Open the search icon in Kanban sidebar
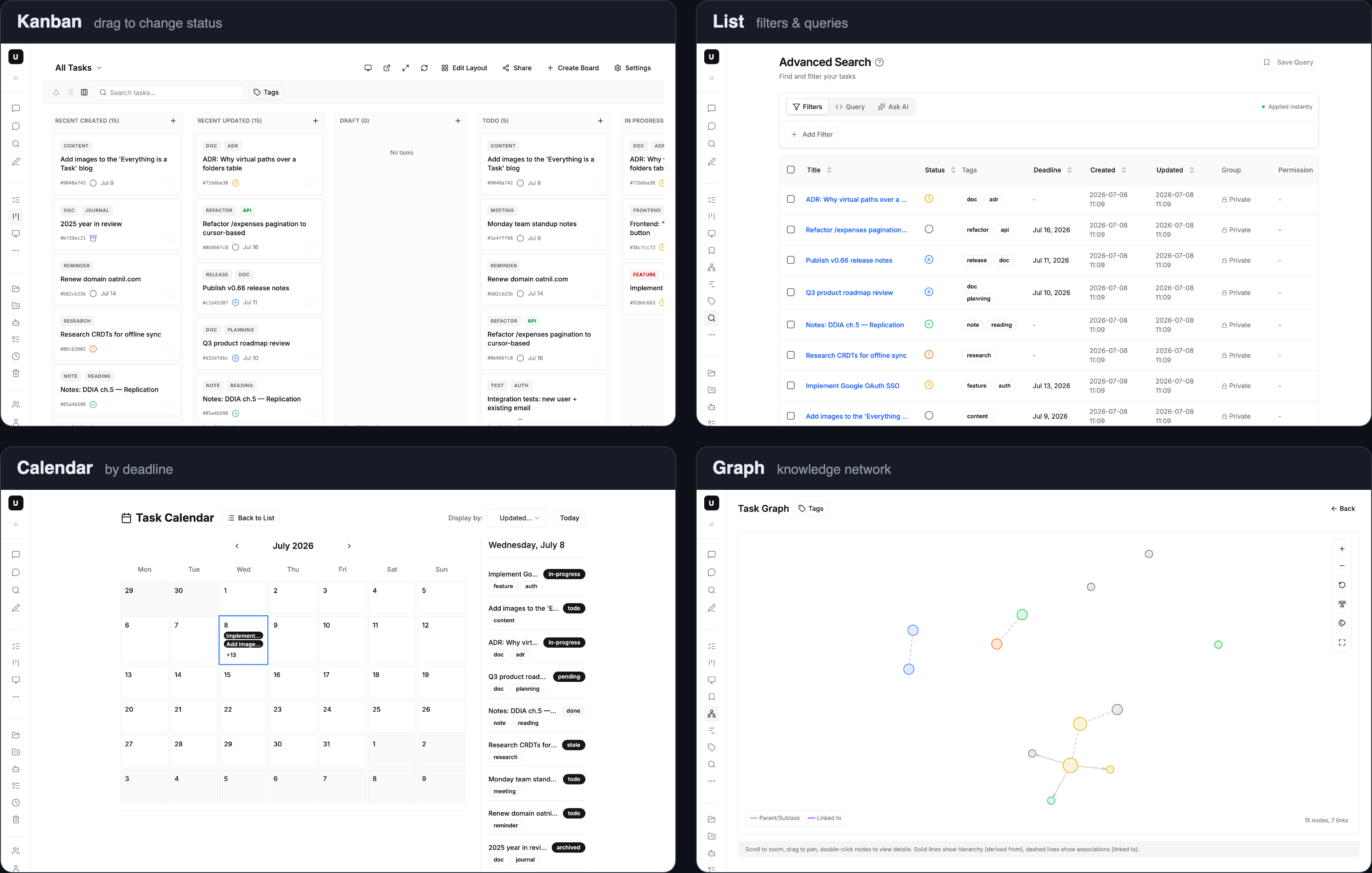The height and width of the screenshot is (873, 1372). (x=16, y=144)
